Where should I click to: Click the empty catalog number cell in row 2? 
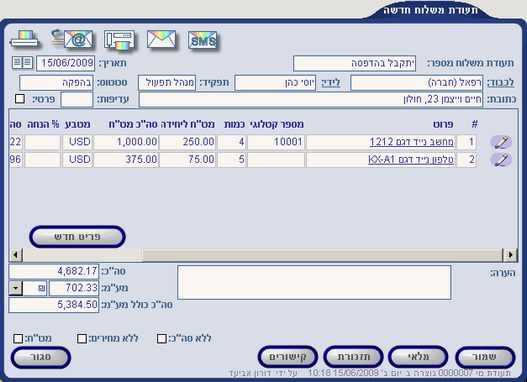click(276, 160)
